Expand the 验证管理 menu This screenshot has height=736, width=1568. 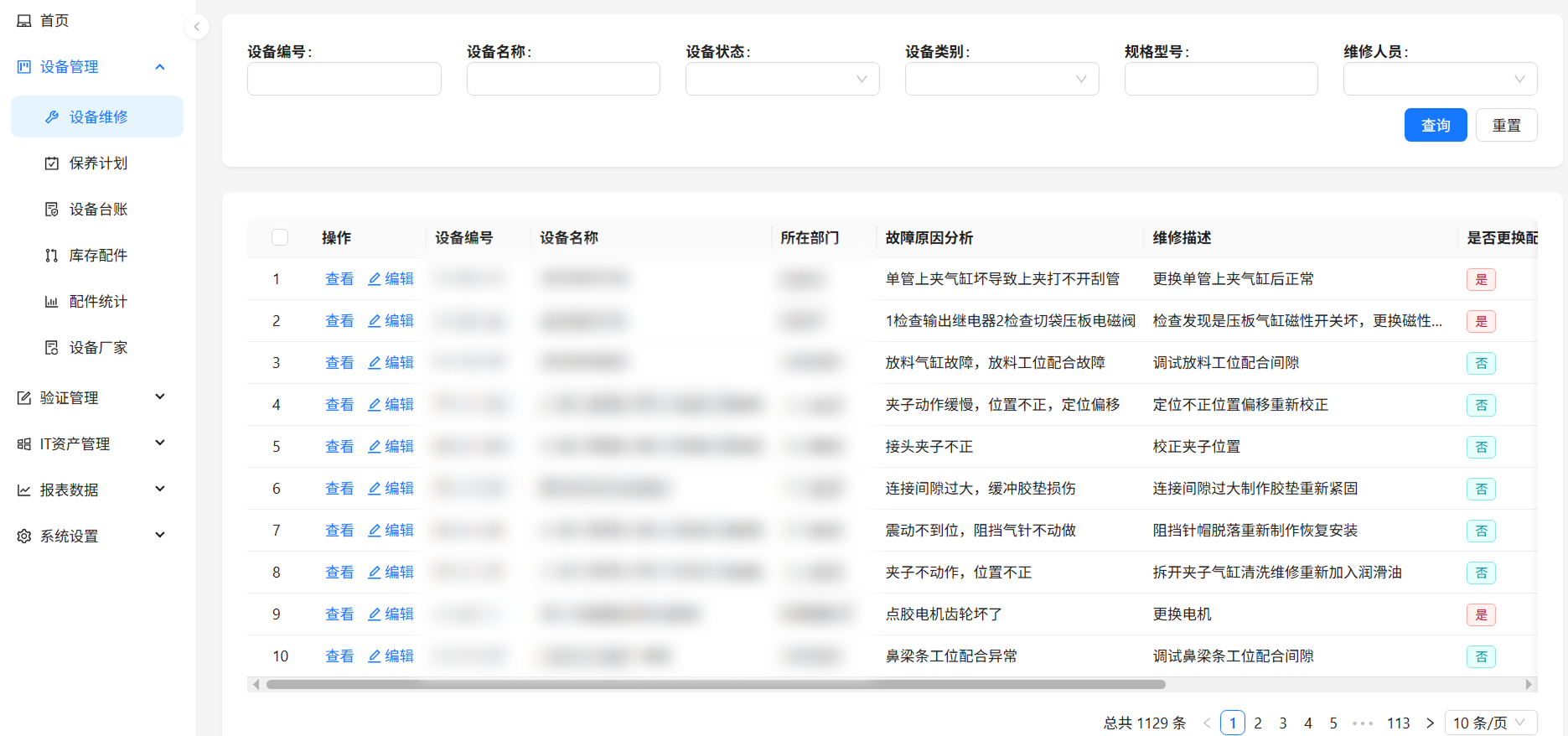pos(92,398)
